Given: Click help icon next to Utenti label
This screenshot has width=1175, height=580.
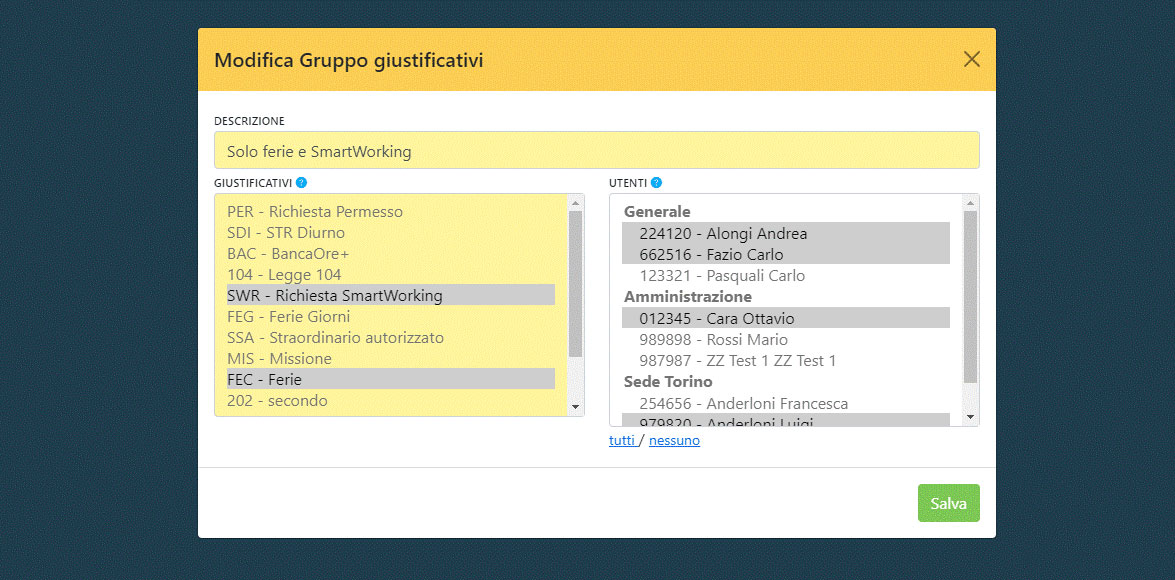Looking at the screenshot, I should tap(656, 183).
